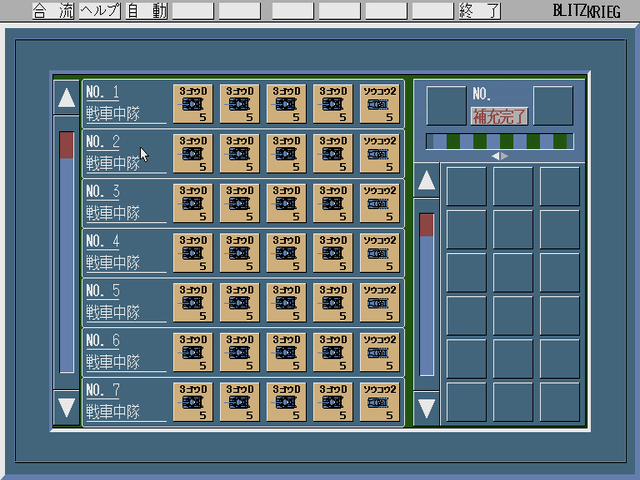Click the top-left empty slot in right grid
Image resolution: width=640 pixels, height=480 pixels.
pos(466,187)
